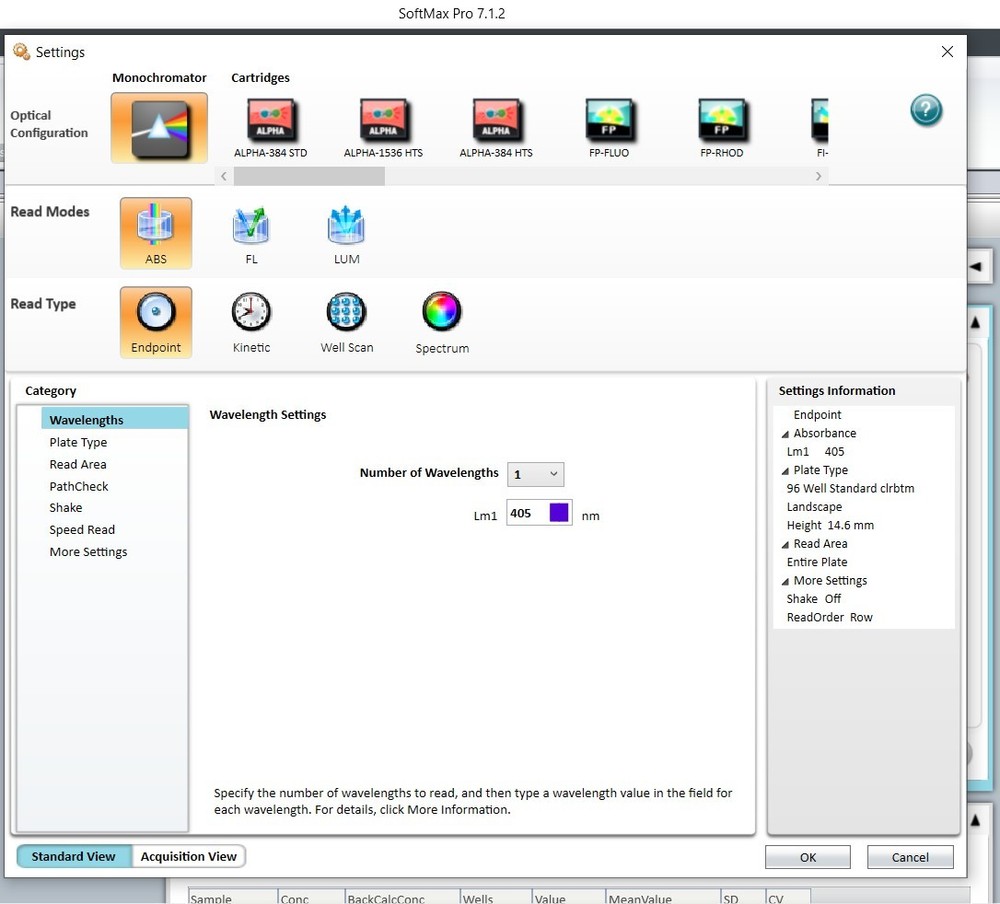Select the ALPHA-384 STD cartridge
The image size is (1000, 904).
click(x=270, y=128)
